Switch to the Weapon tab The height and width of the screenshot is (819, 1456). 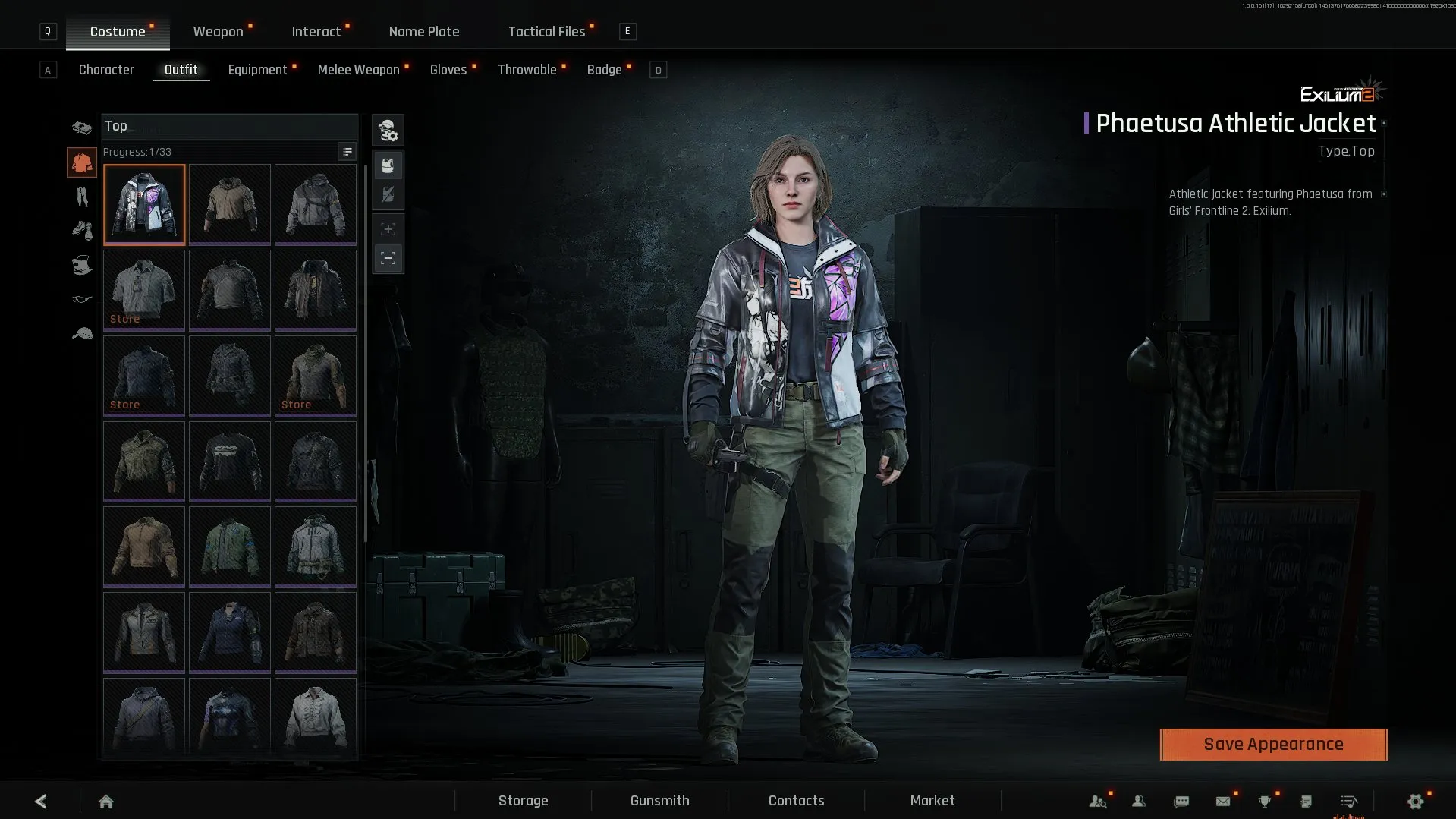click(219, 32)
